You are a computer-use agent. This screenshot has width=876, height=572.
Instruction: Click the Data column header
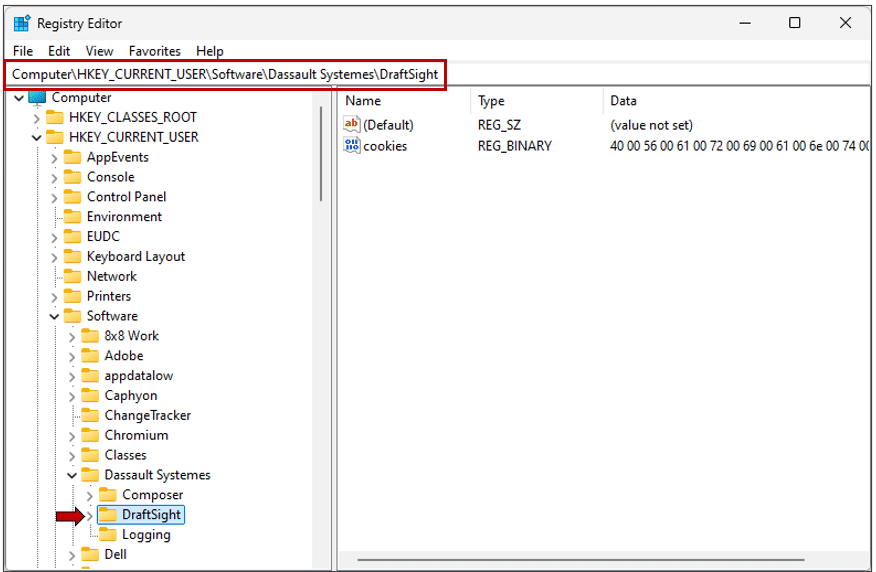(737, 101)
